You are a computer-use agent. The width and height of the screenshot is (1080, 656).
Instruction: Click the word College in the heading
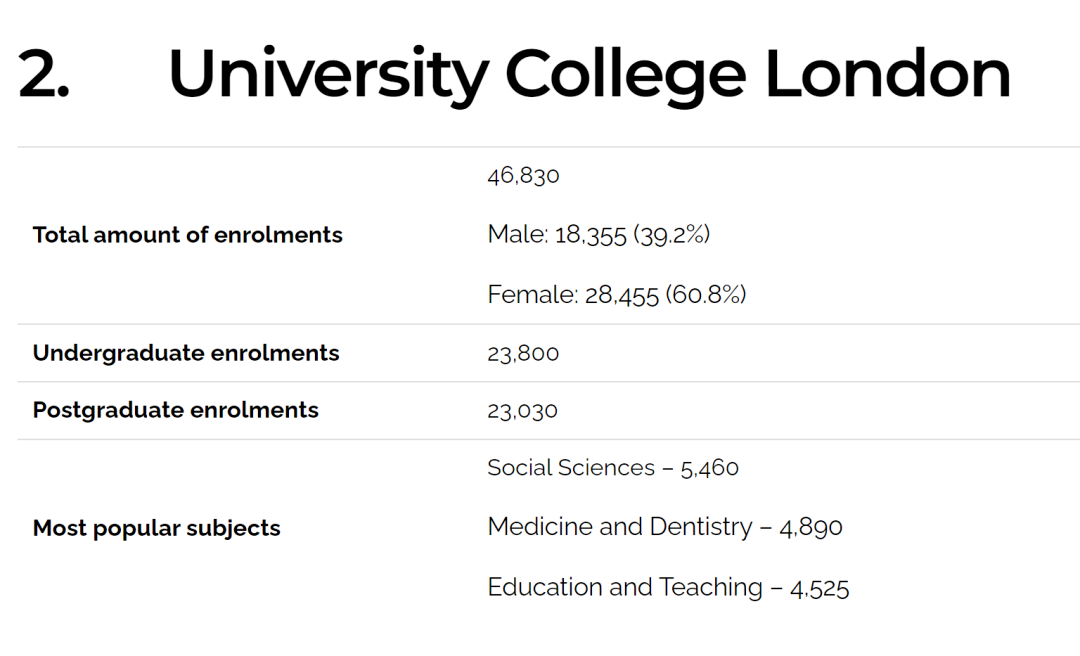[625, 77]
